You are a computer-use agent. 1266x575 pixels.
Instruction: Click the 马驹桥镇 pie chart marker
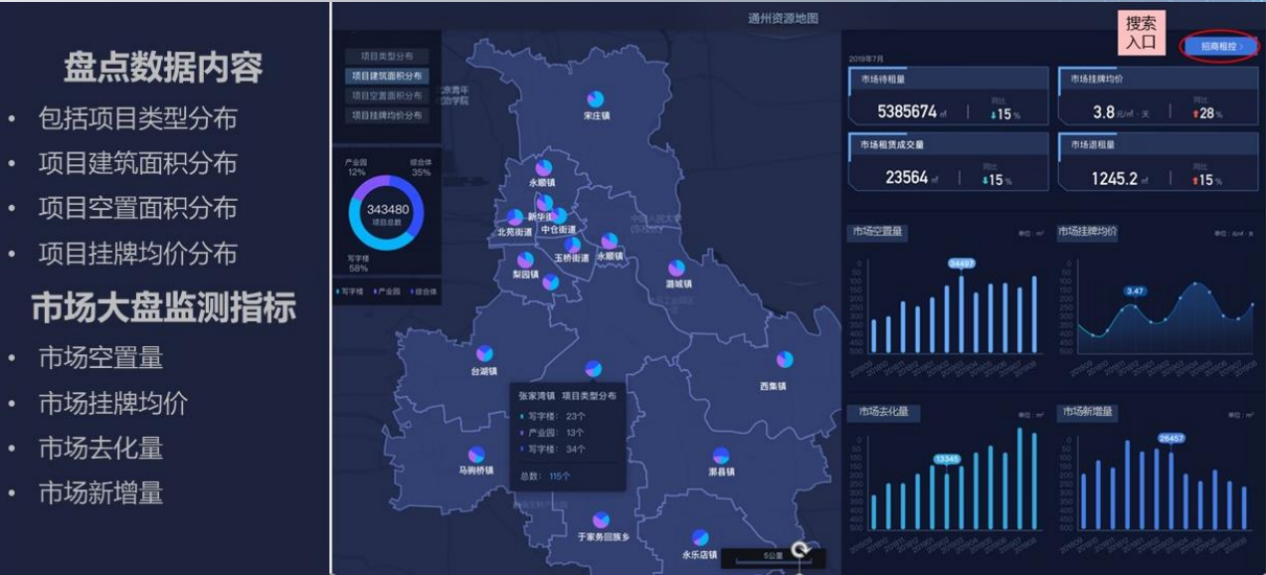(476, 454)
